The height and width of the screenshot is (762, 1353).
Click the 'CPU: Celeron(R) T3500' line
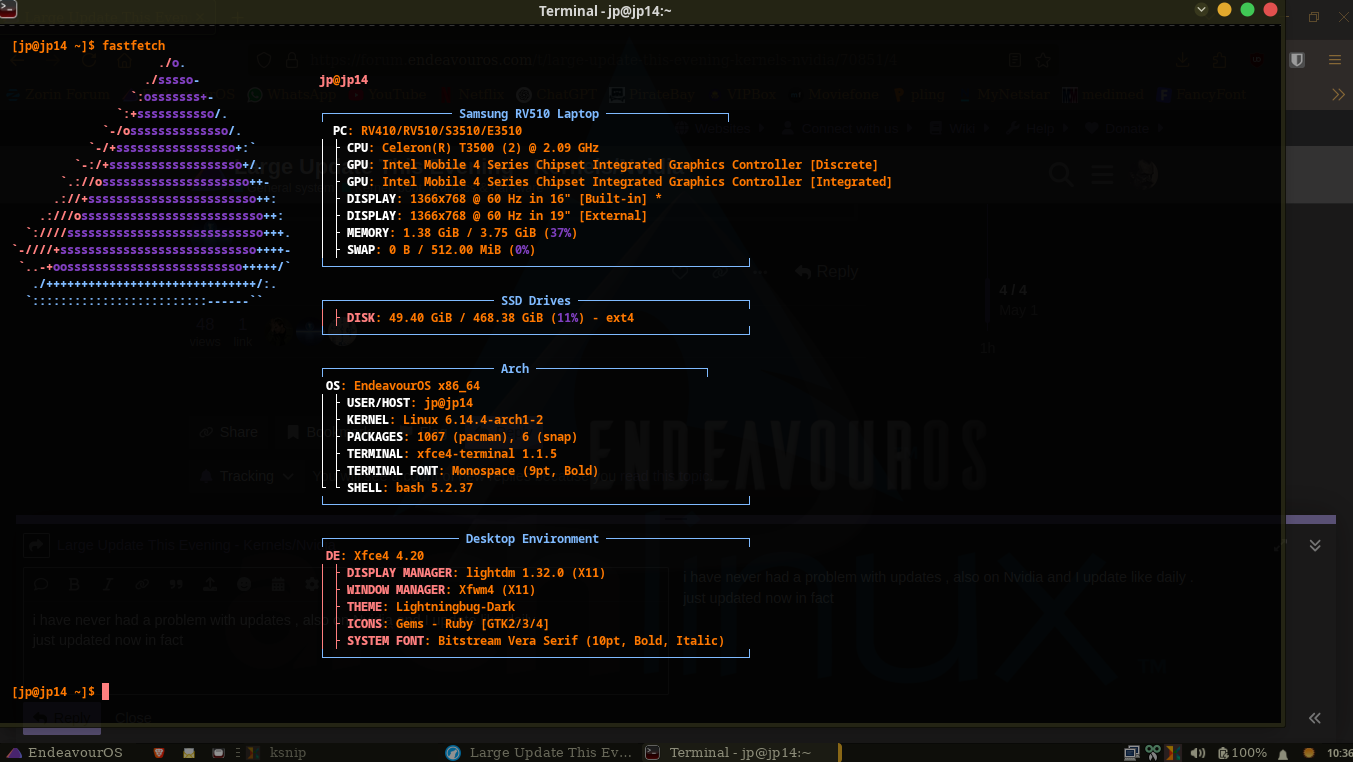tap(473, 148)
